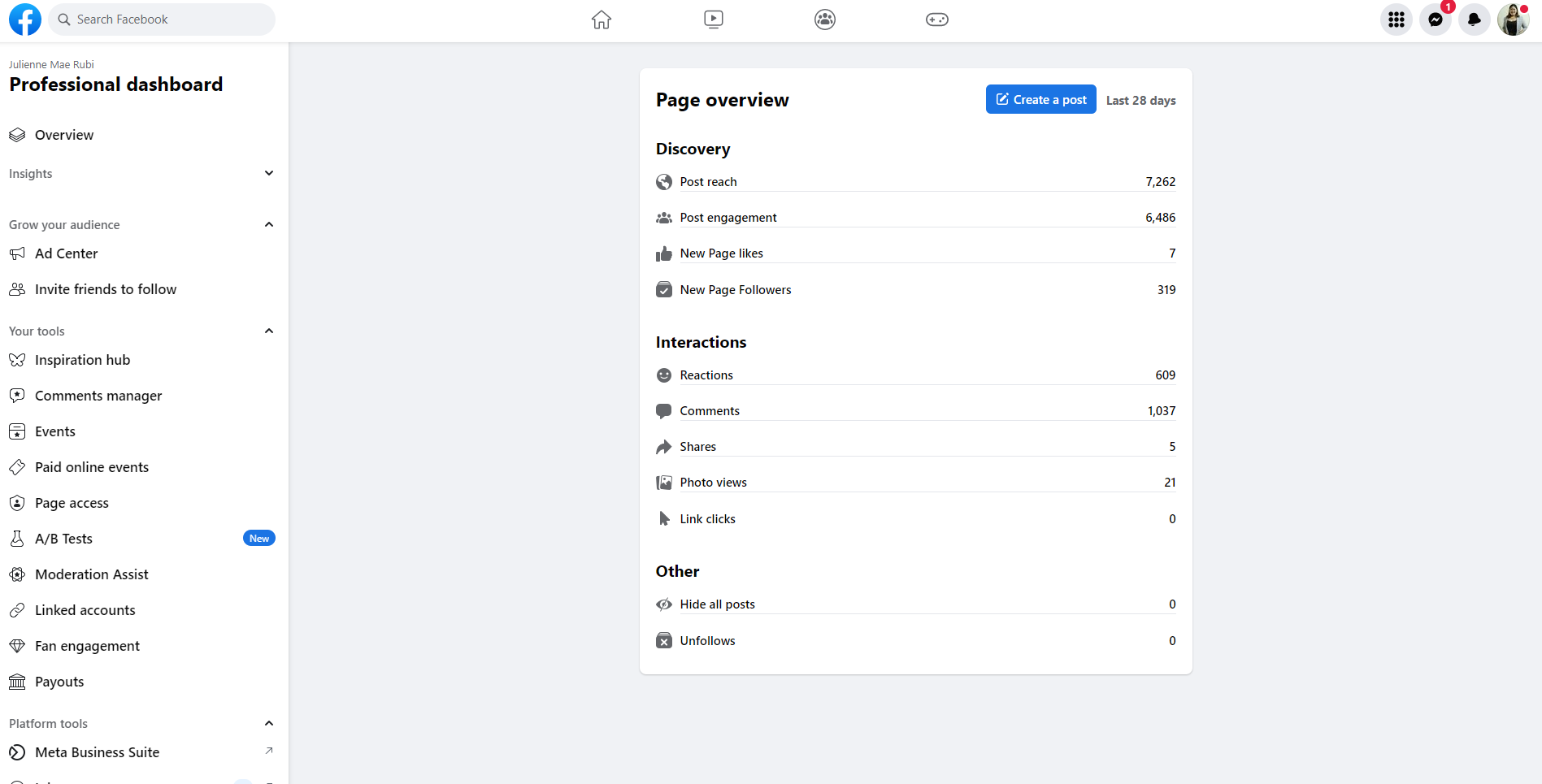Collapse the Your tools section
1542x784 pixels.
[x=269, y=331]
